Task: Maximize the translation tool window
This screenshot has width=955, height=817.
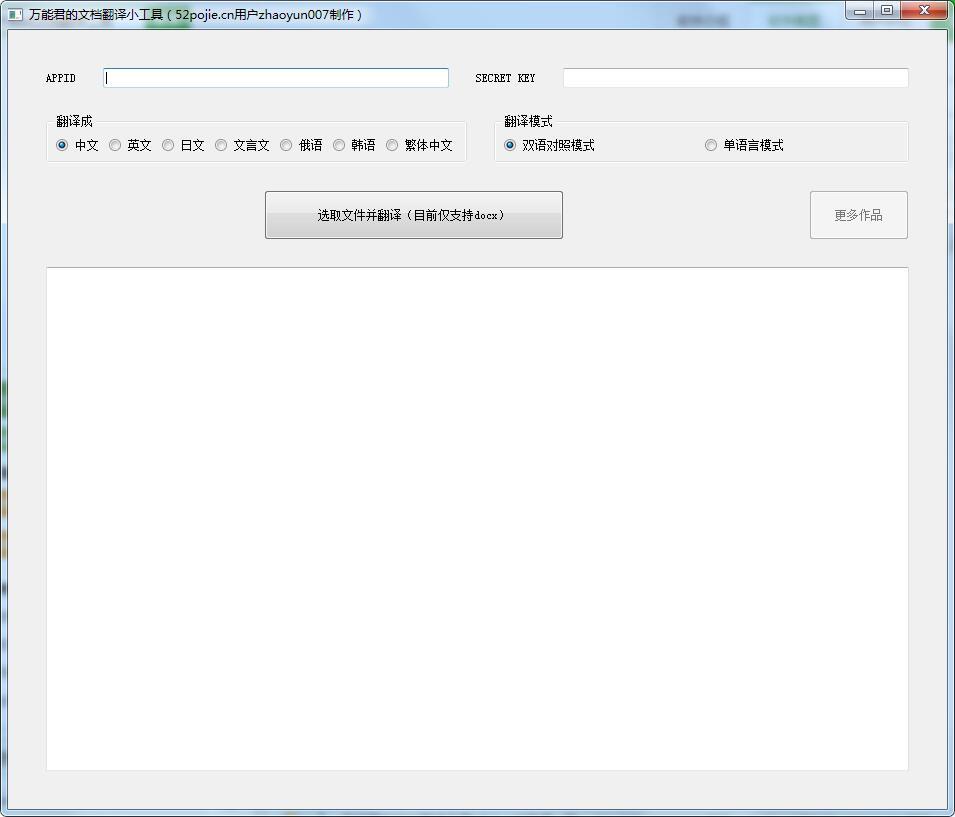Action: [x=887, y=11]
